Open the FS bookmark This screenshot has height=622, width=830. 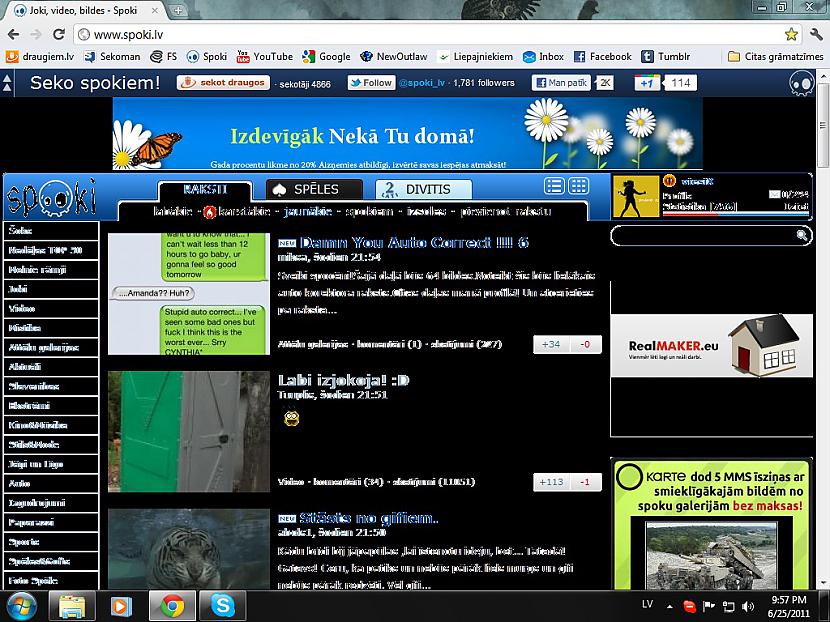[163, 56]
